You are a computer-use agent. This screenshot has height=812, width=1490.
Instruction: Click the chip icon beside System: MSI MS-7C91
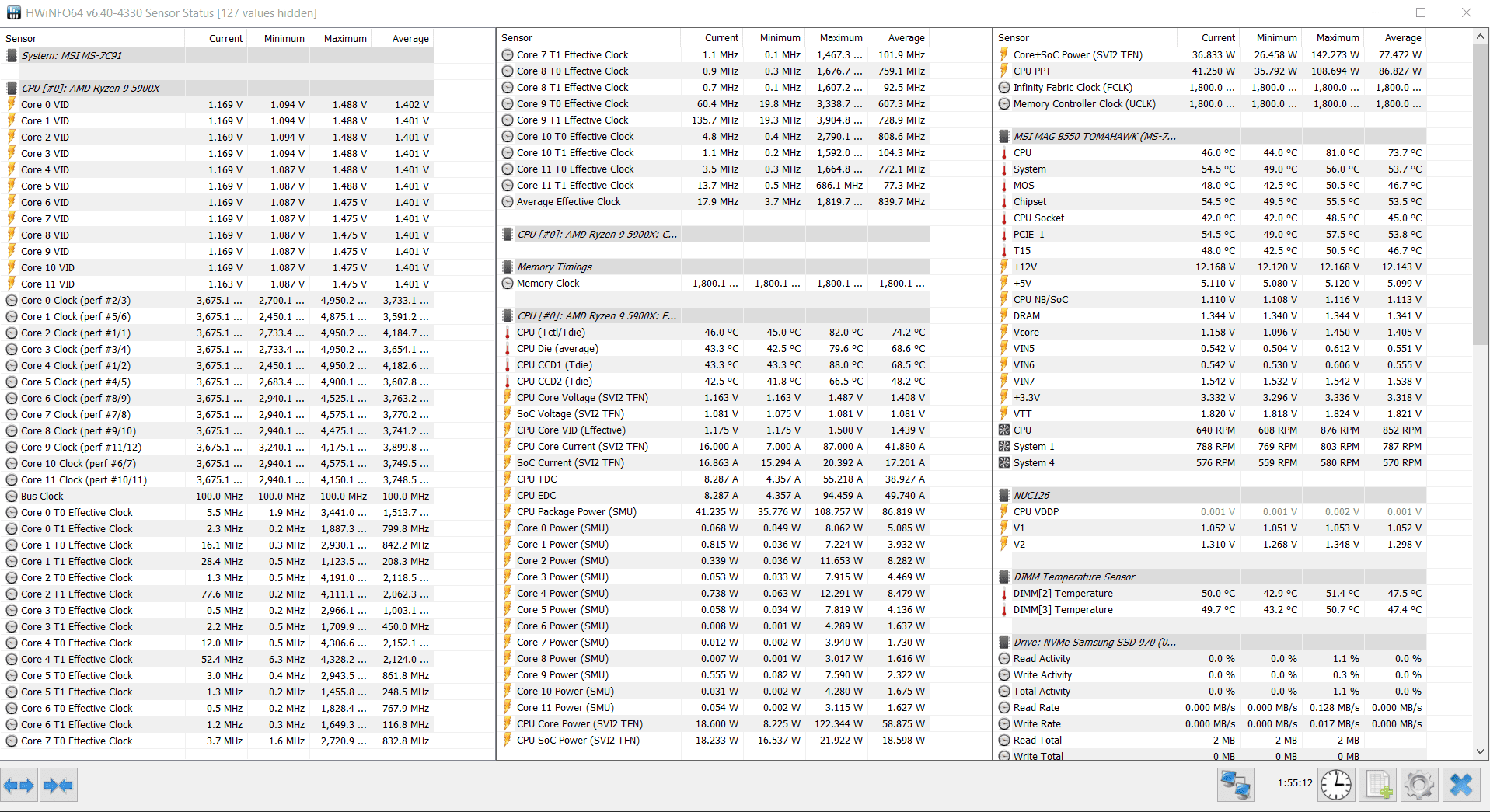point(12,55)
